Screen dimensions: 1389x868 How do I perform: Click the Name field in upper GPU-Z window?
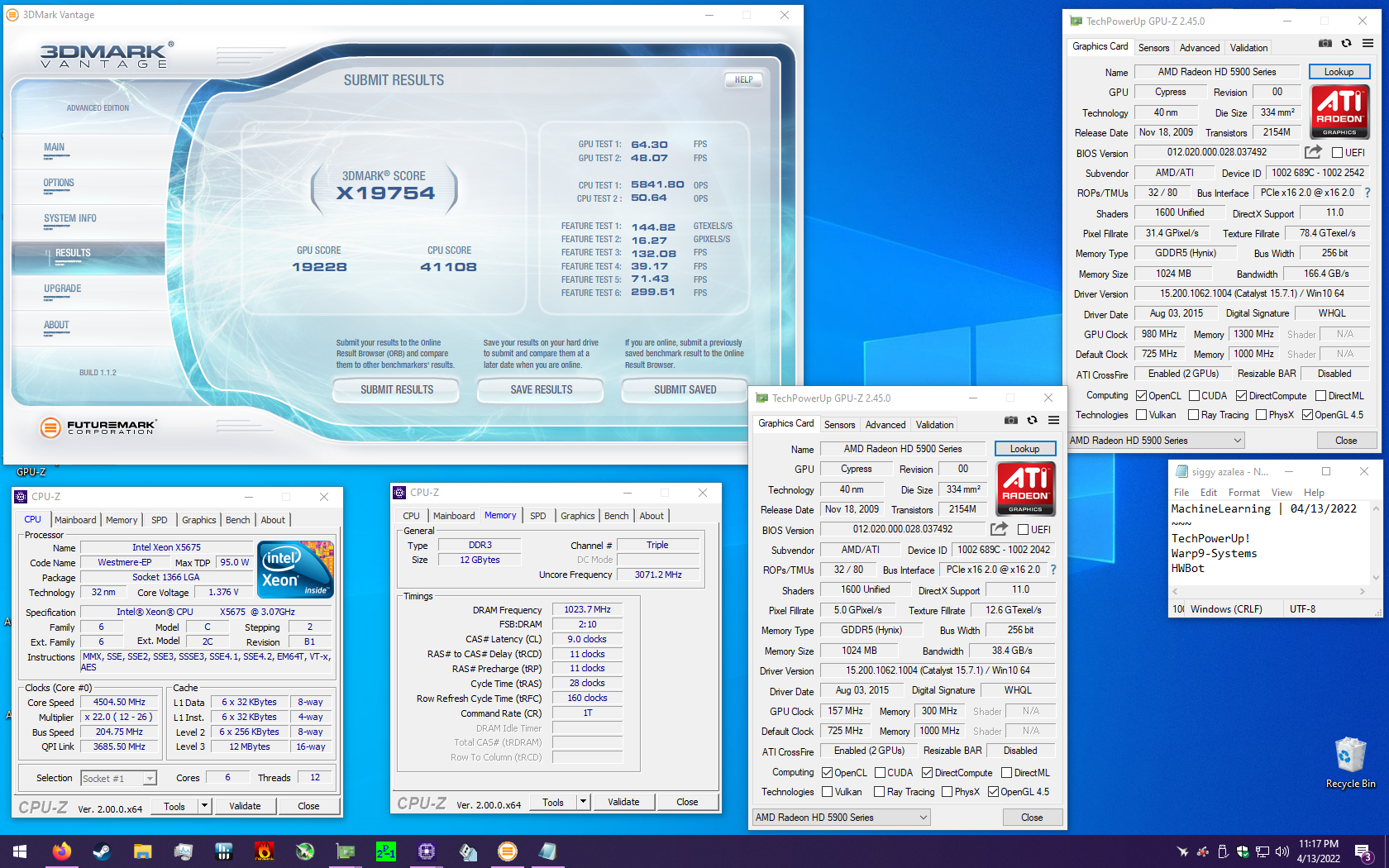1216,72
